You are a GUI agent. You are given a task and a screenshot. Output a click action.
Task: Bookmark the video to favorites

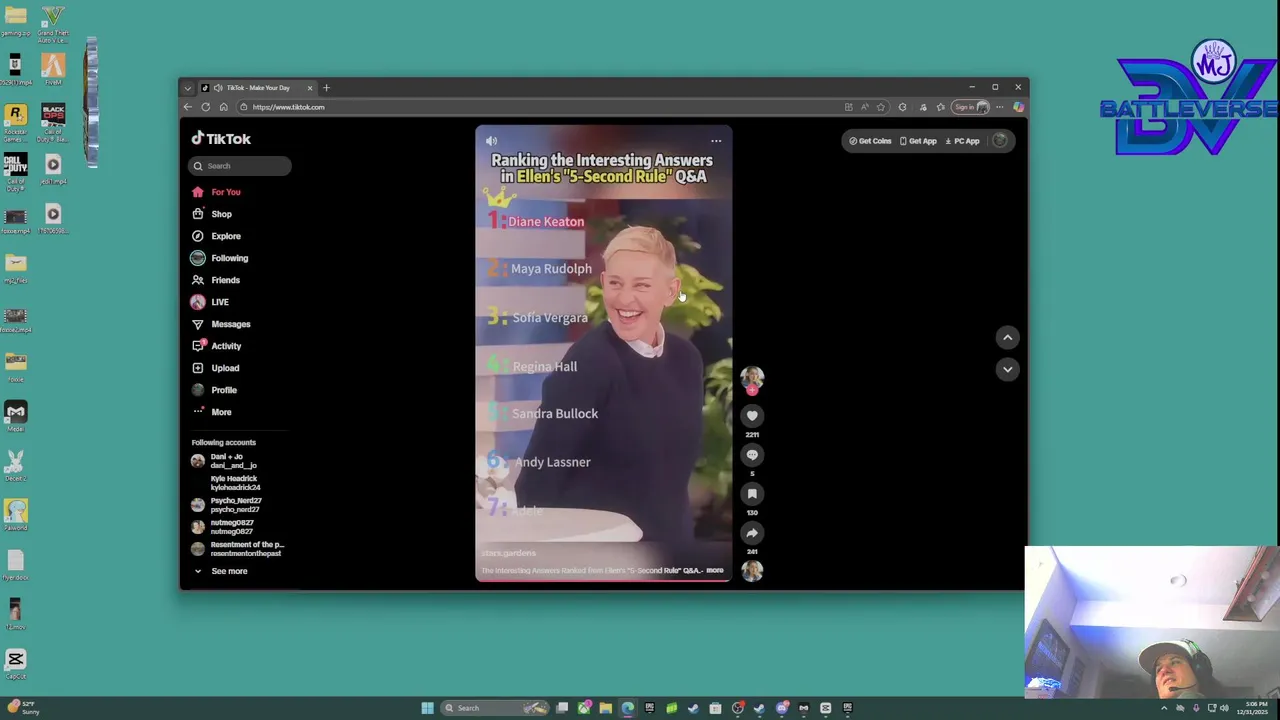click(752, 494)
